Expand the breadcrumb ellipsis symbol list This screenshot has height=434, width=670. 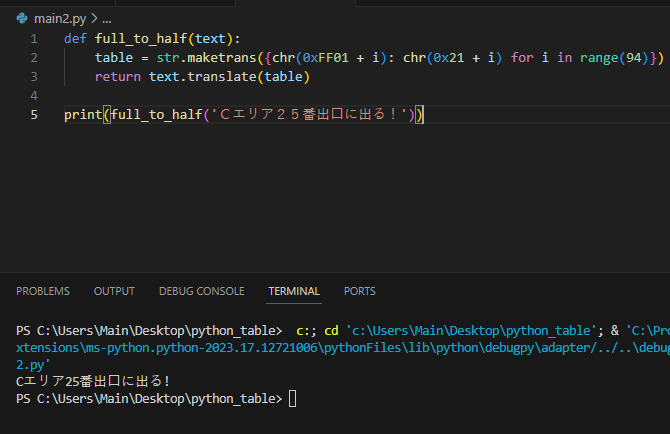coord(107,19)
